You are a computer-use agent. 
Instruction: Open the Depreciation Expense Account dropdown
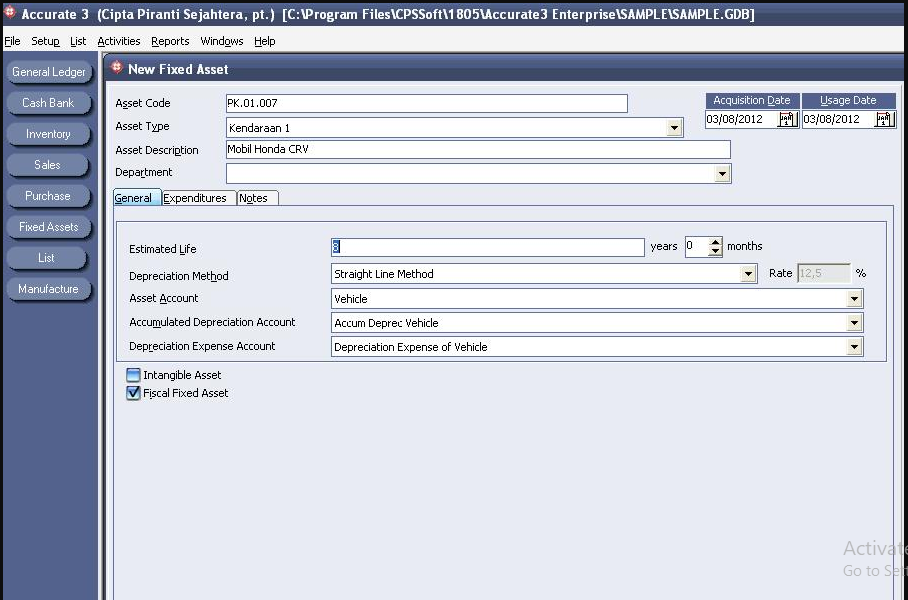(x=854, y=347)
